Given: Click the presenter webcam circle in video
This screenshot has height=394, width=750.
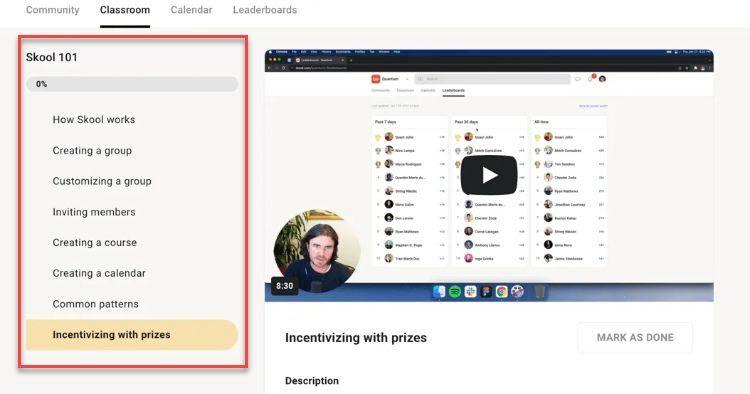Looking at the screenshot, I should [317, 251].
